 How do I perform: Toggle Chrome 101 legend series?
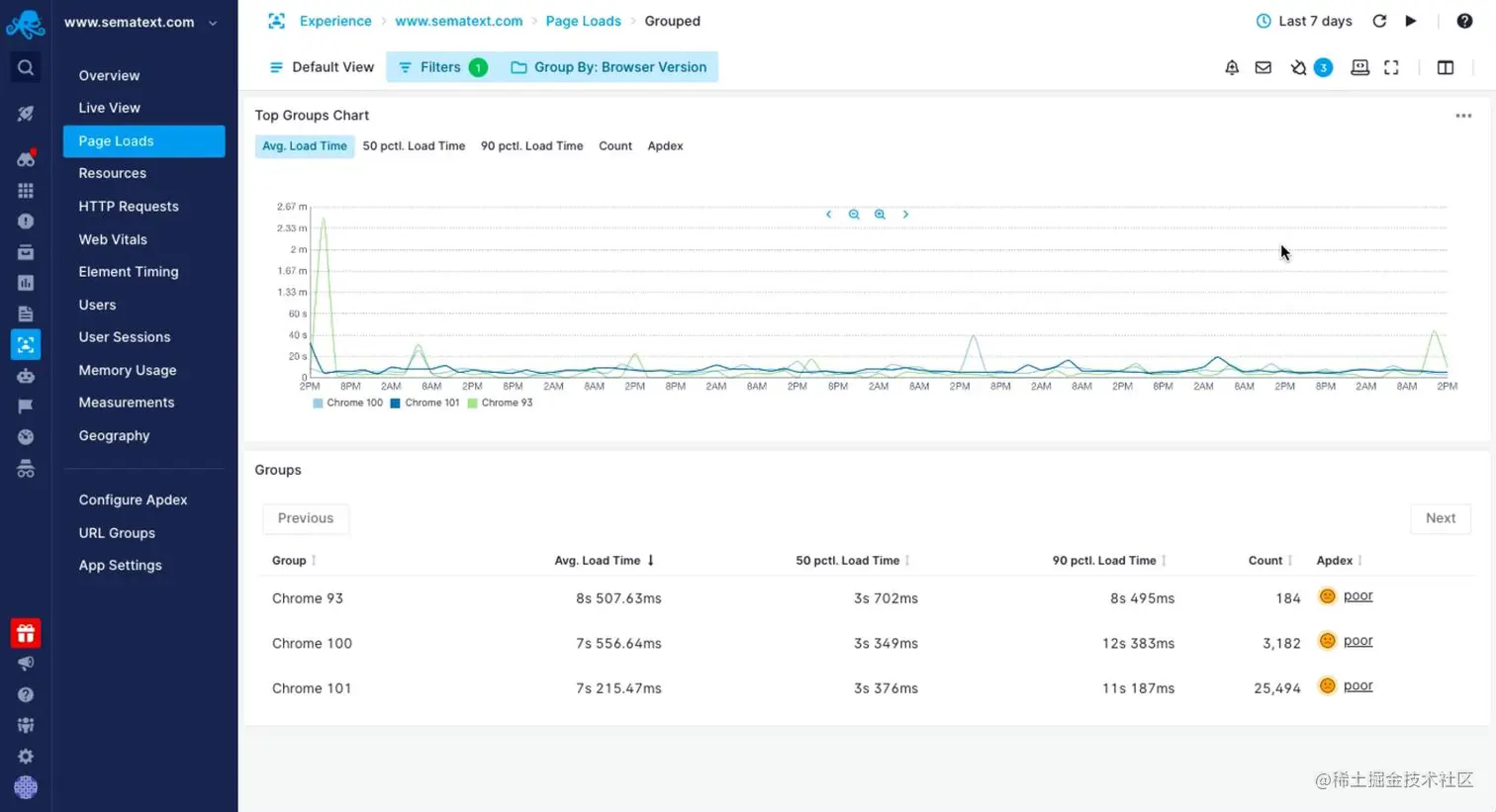(424, 404)
